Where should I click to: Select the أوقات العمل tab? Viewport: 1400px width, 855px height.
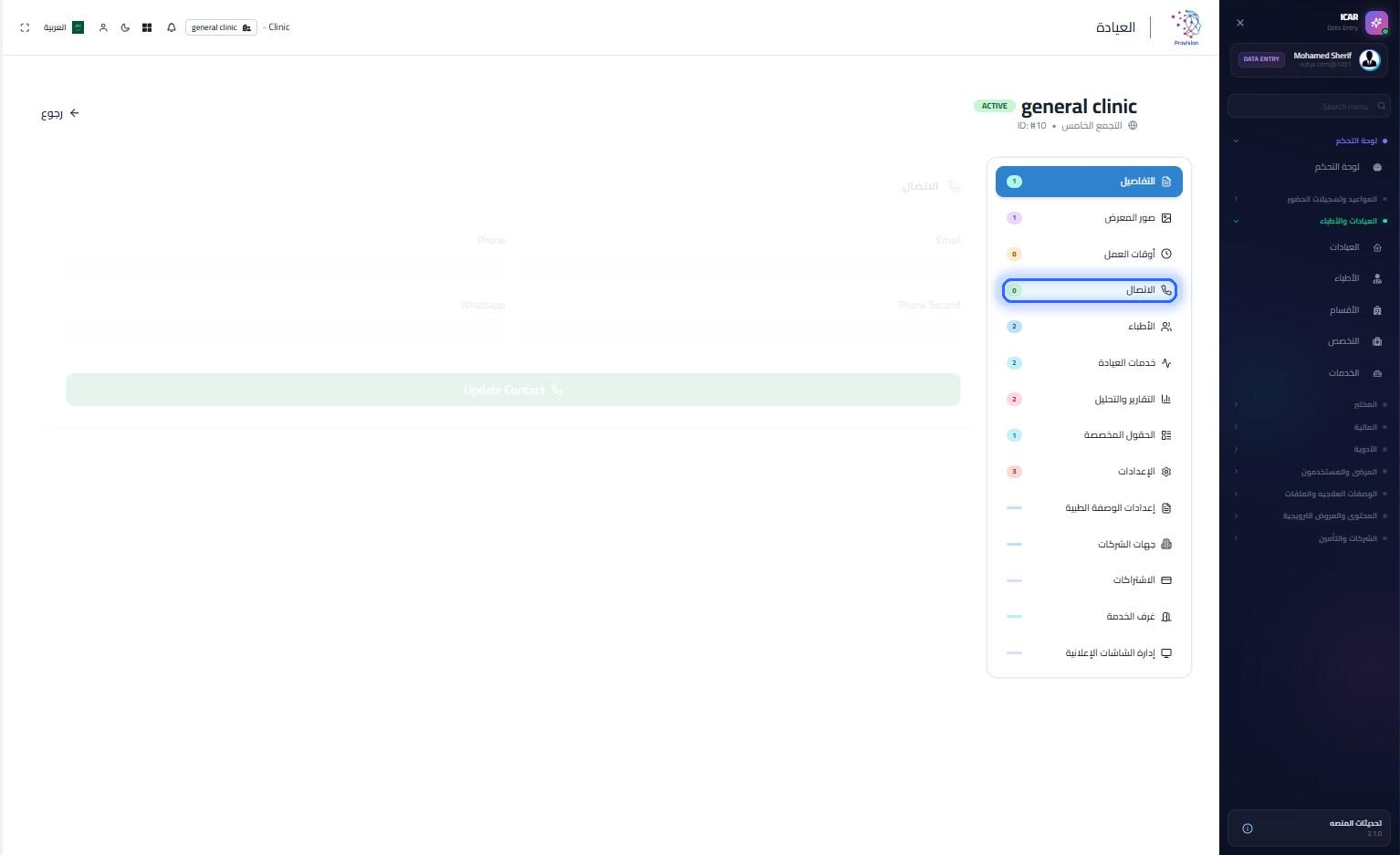click(1089, 254)
